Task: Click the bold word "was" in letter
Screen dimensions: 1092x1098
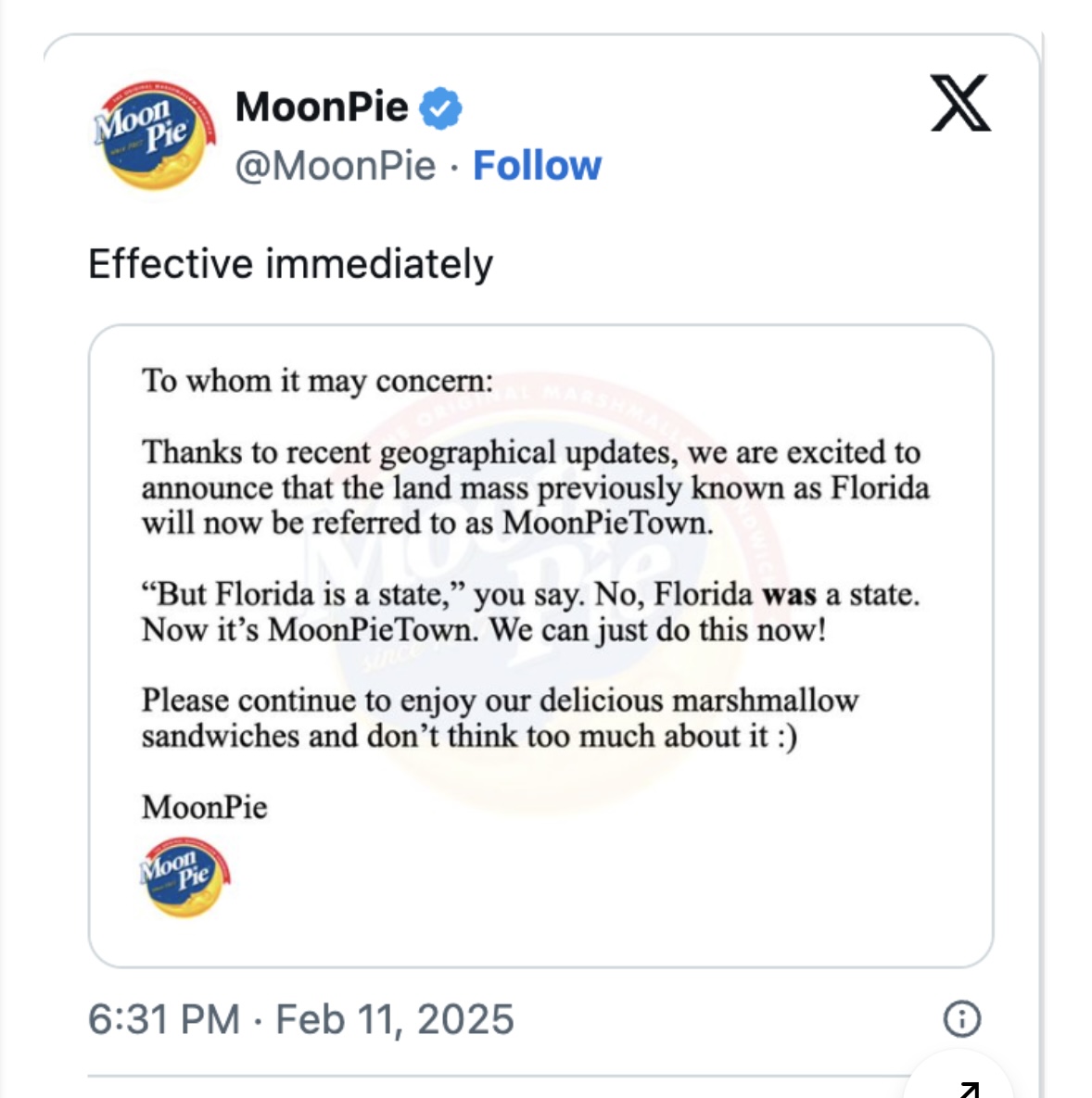Action: (x=789, y=595)
